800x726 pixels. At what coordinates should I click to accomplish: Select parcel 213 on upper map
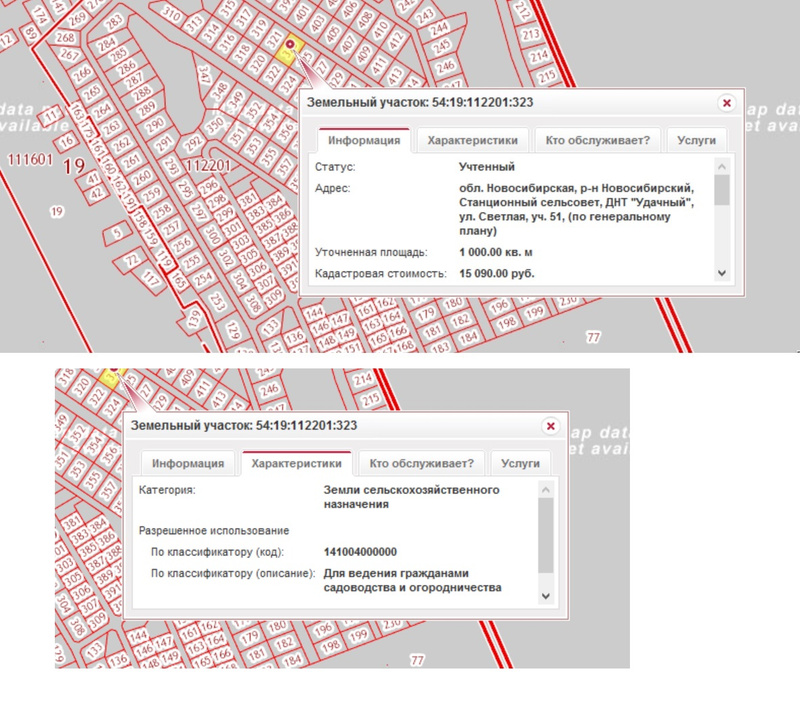(x=531, y=34)
